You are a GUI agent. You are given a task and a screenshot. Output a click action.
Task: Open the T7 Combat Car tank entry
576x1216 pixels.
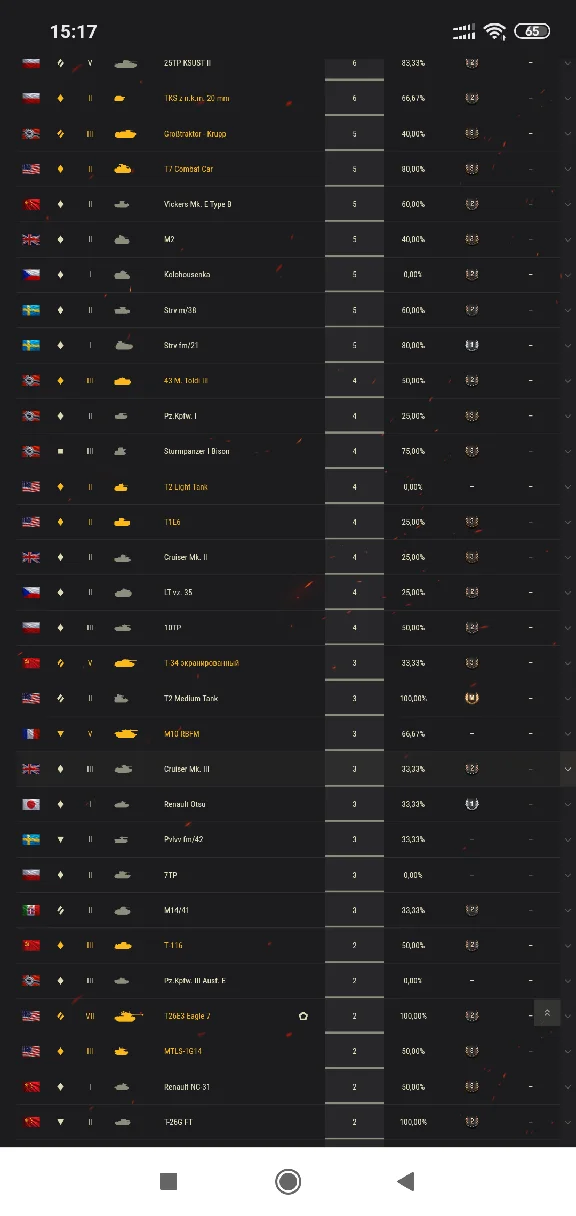(x=188, y=169)
